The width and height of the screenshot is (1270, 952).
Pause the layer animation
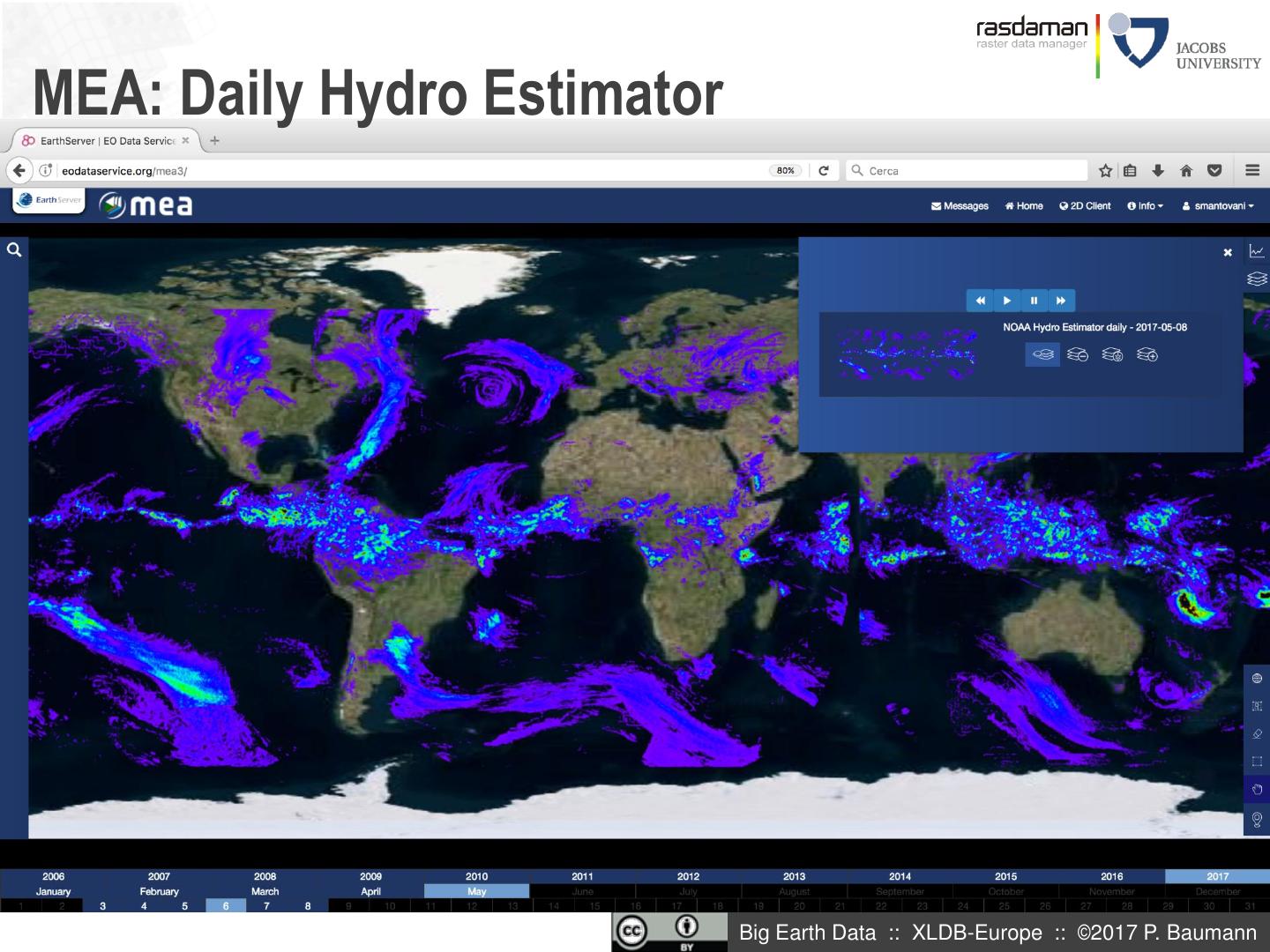(x=1035, y=301)
